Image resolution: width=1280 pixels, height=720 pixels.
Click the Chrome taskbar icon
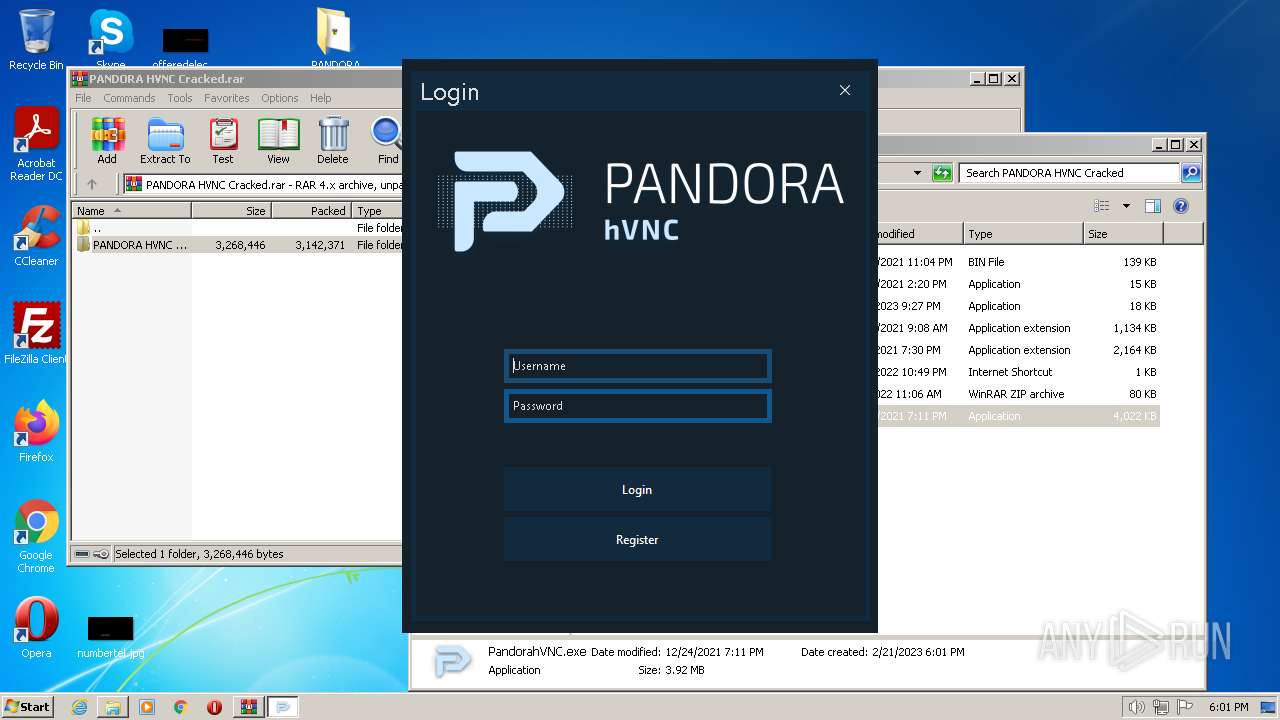pyautogui.click(x=181, y=707)
